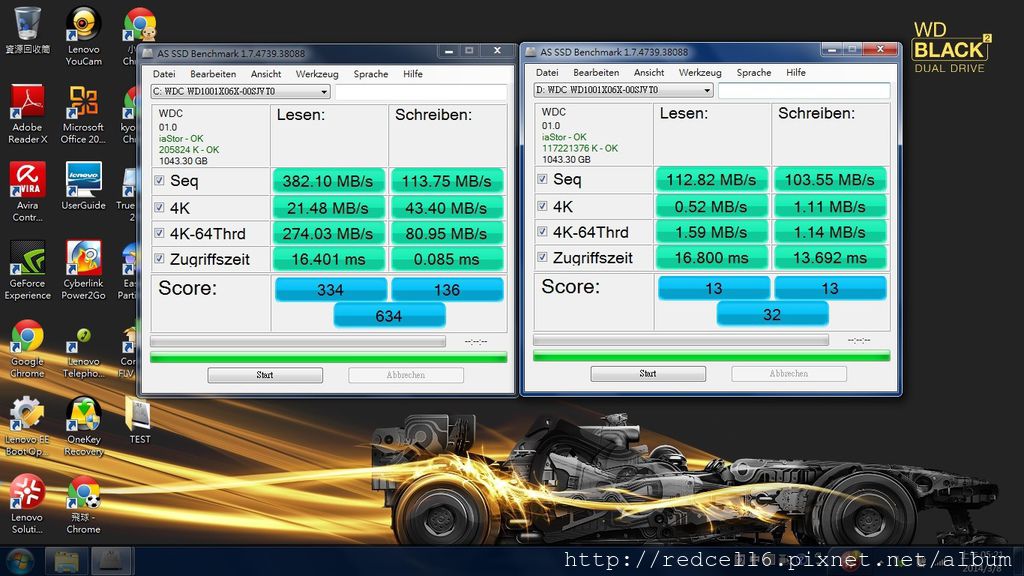Open Bearbeiten menu in D: drive window
The image size is (1024, 576).
(x=596, y=72)
